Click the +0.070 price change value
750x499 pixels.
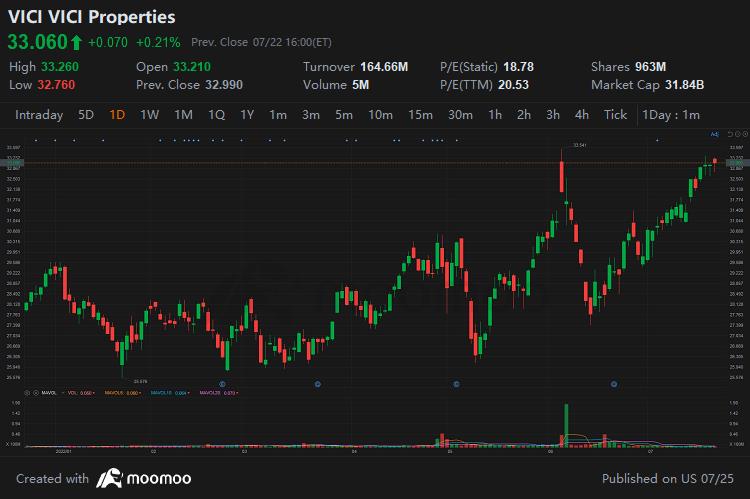pos(108,43)
